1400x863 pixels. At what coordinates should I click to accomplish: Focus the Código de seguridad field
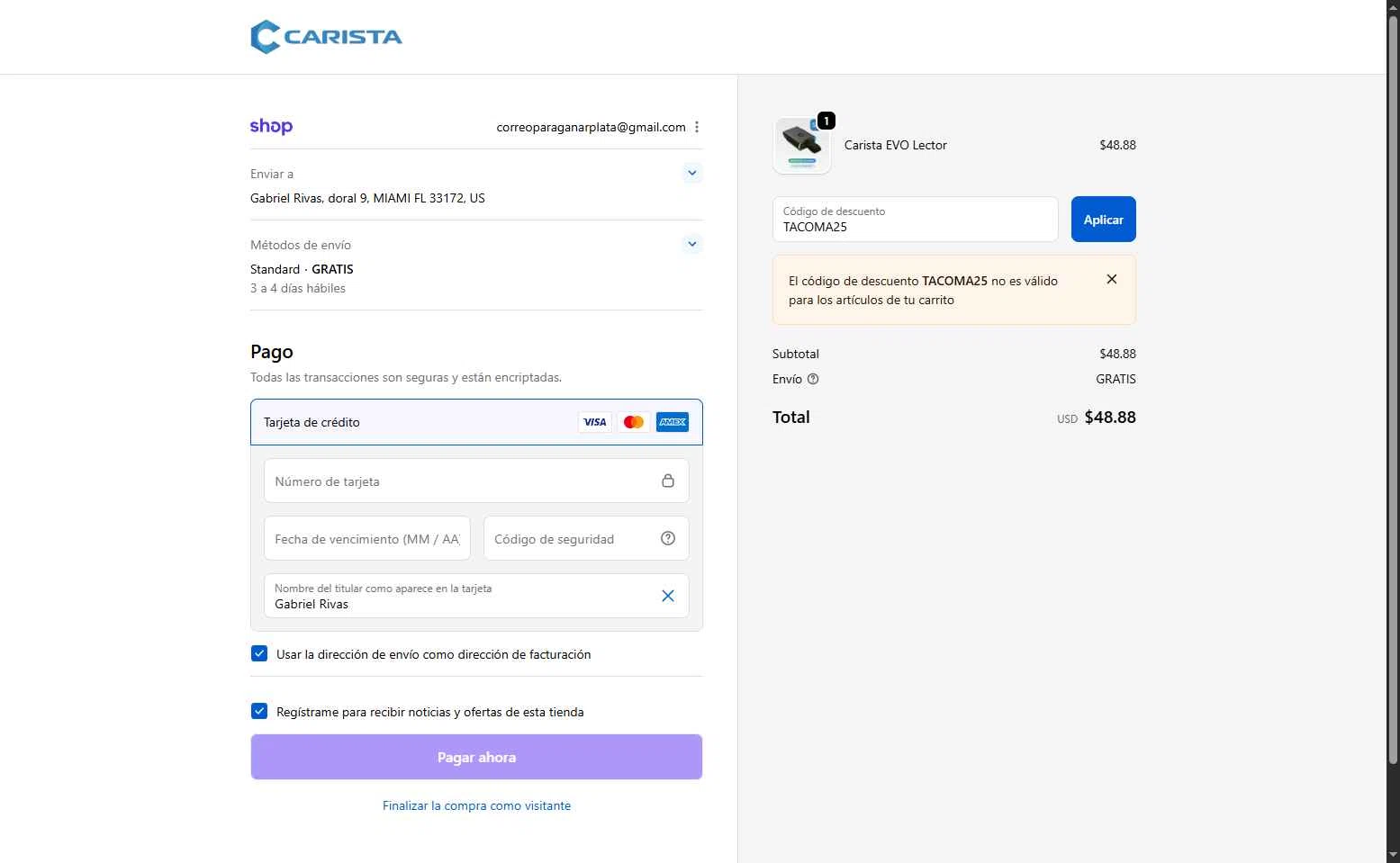[x=586, y=538]
